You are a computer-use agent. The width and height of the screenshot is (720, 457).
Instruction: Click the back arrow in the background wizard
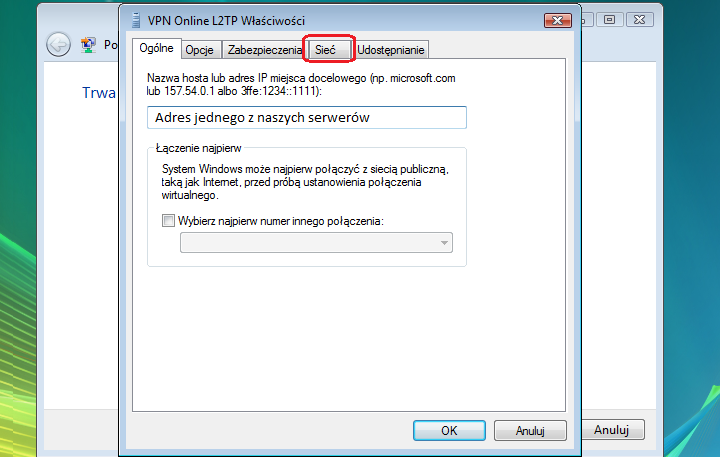coord(58,45)
